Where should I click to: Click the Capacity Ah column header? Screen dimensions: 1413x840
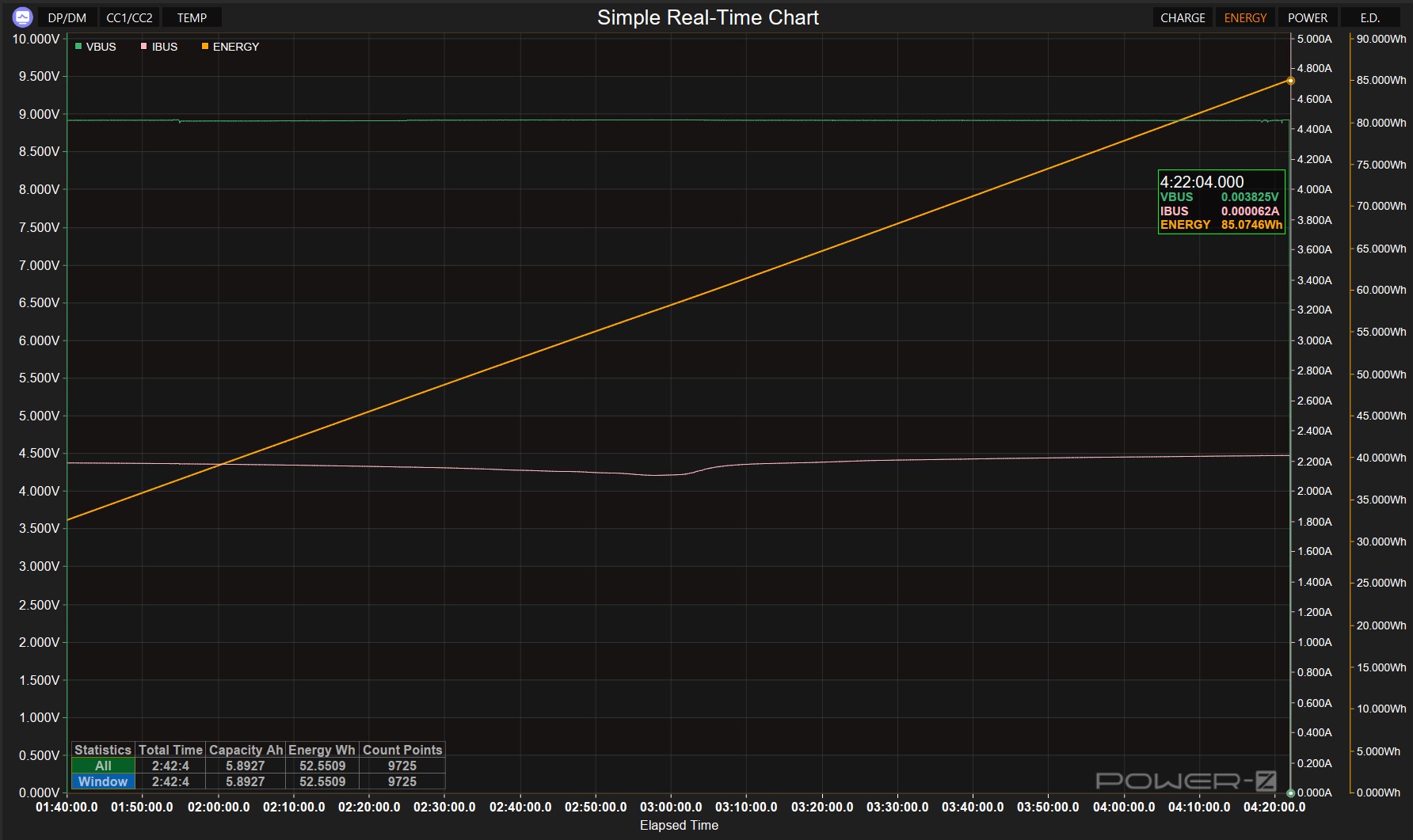(246, 750)
